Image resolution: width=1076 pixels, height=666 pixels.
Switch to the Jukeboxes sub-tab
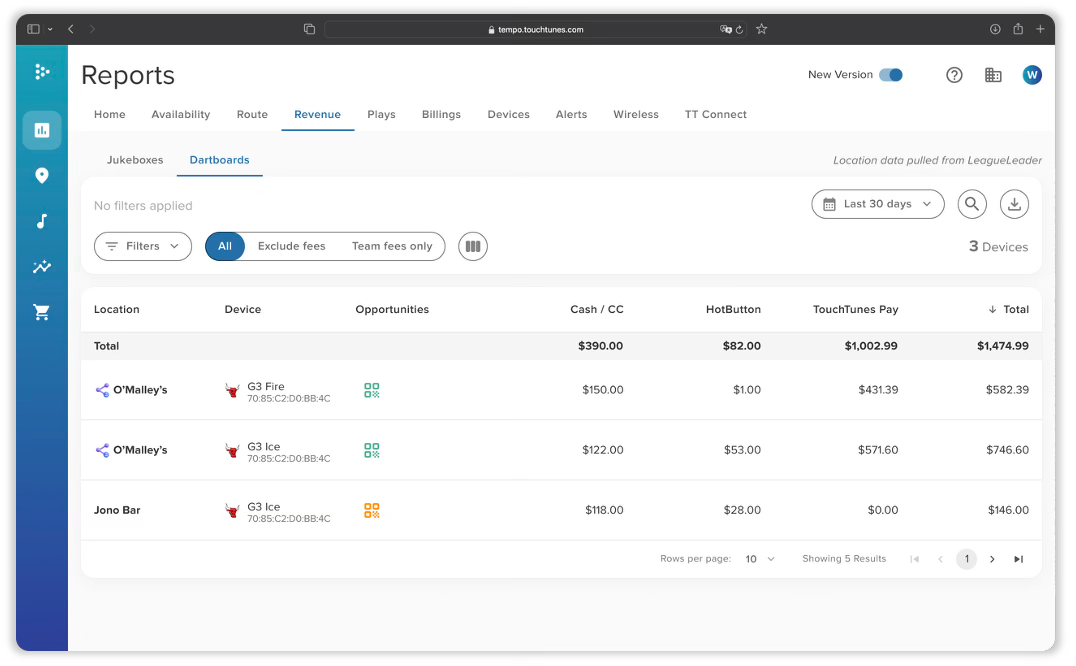tap(135, 160)
